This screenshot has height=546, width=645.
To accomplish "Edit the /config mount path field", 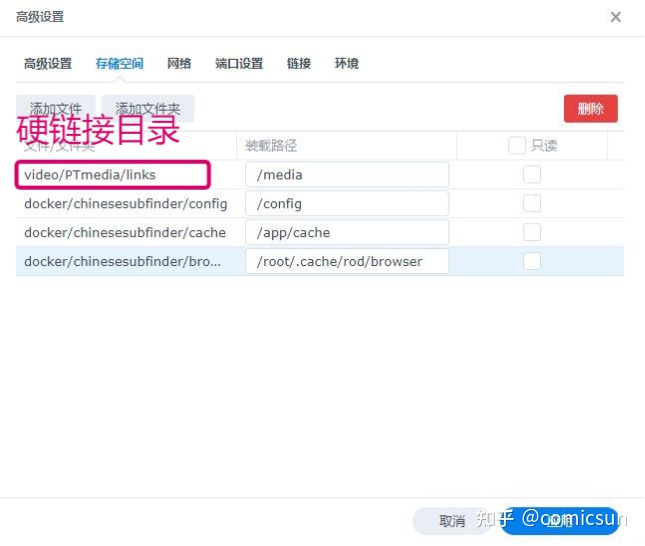I will tap(347, 203).
